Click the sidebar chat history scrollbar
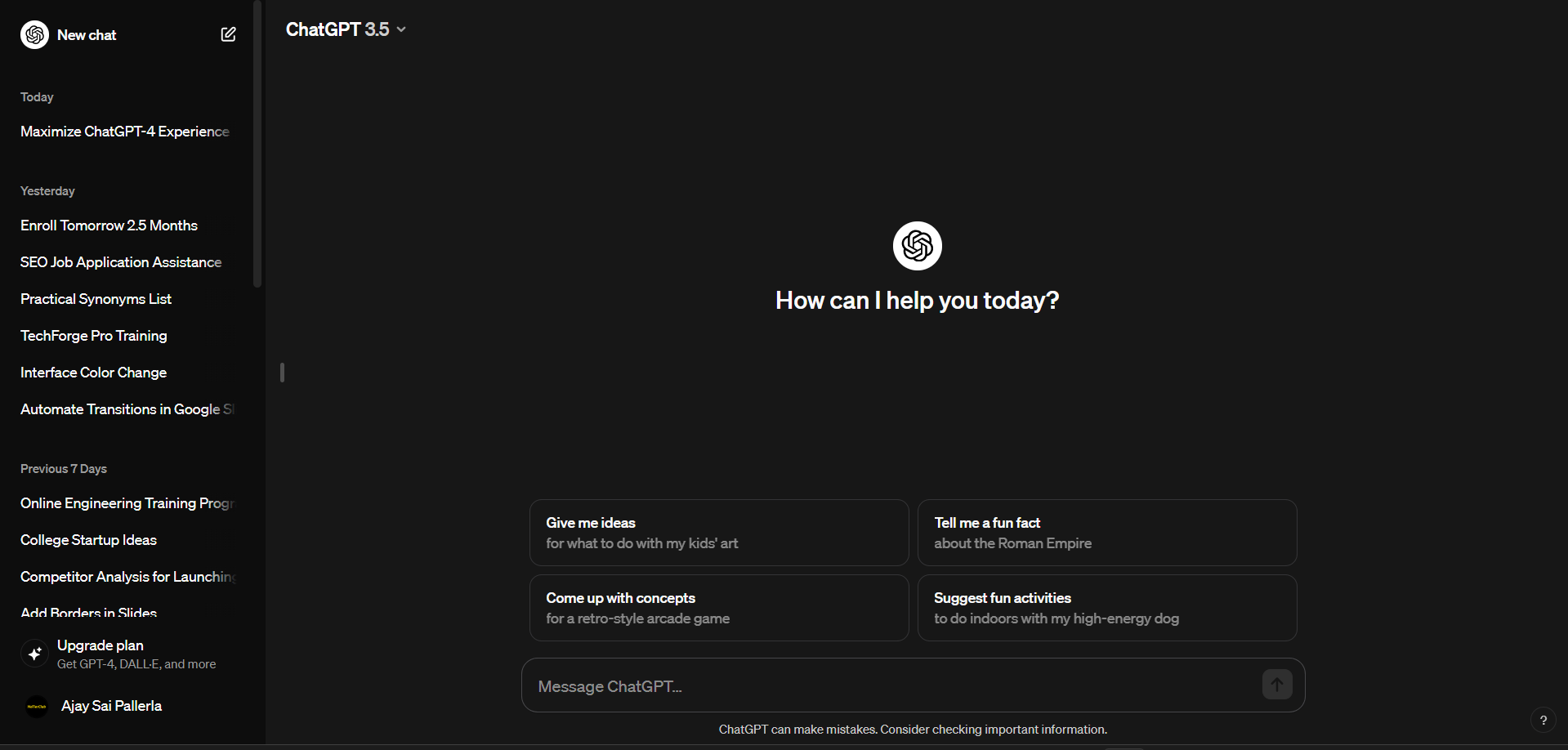 click(x=257, y=144)
